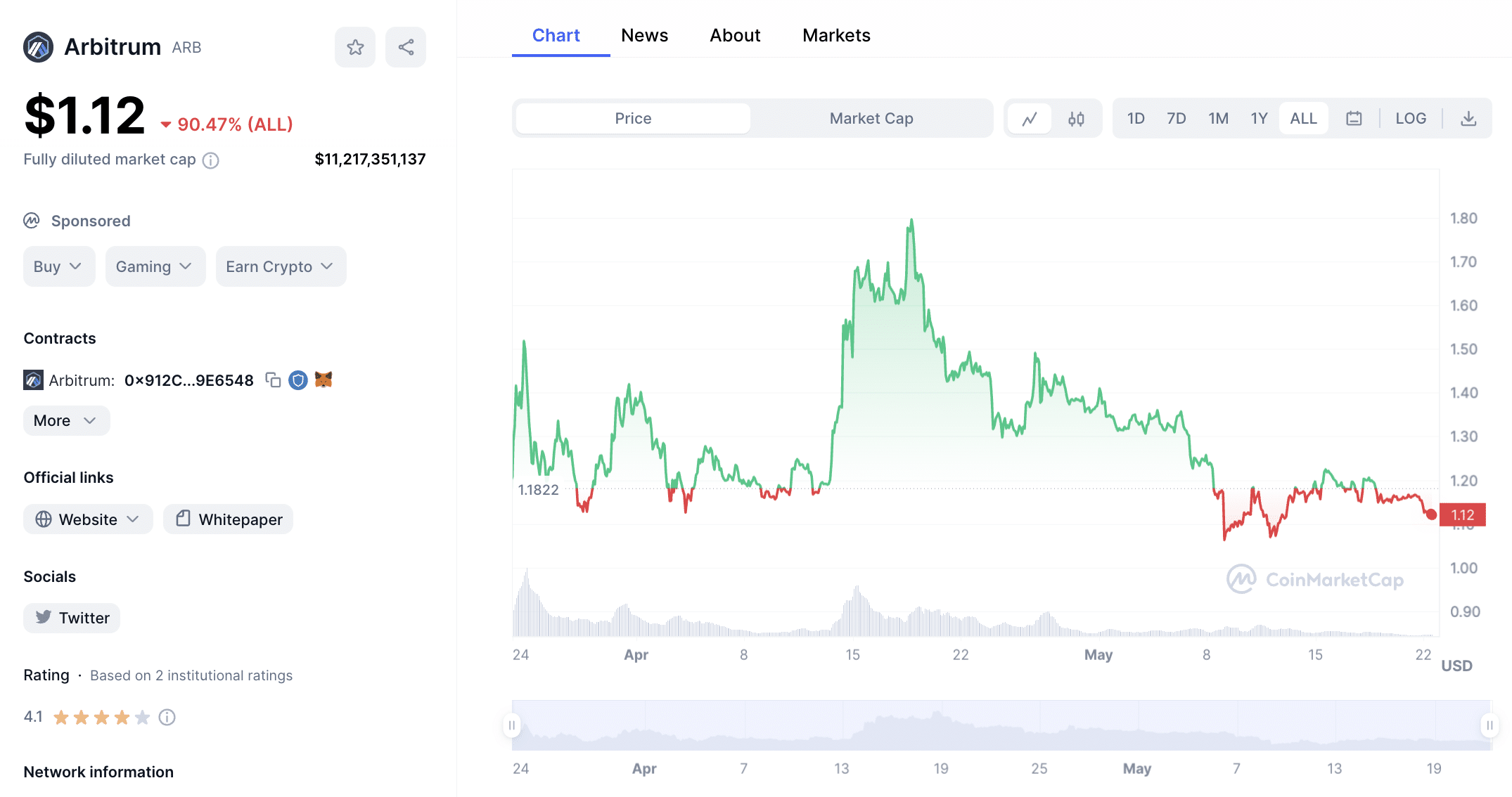Toggle LOG scale on chart

pyautogui.click(x=1411, y=119)
